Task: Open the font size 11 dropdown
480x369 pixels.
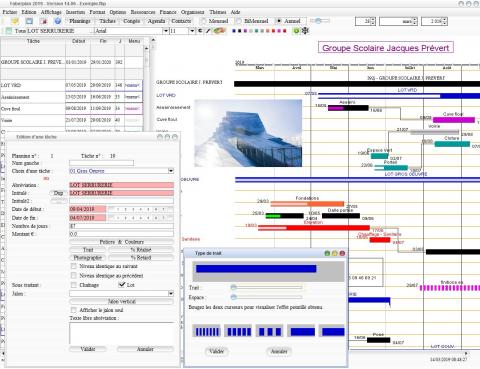Action: pos(192,31)
